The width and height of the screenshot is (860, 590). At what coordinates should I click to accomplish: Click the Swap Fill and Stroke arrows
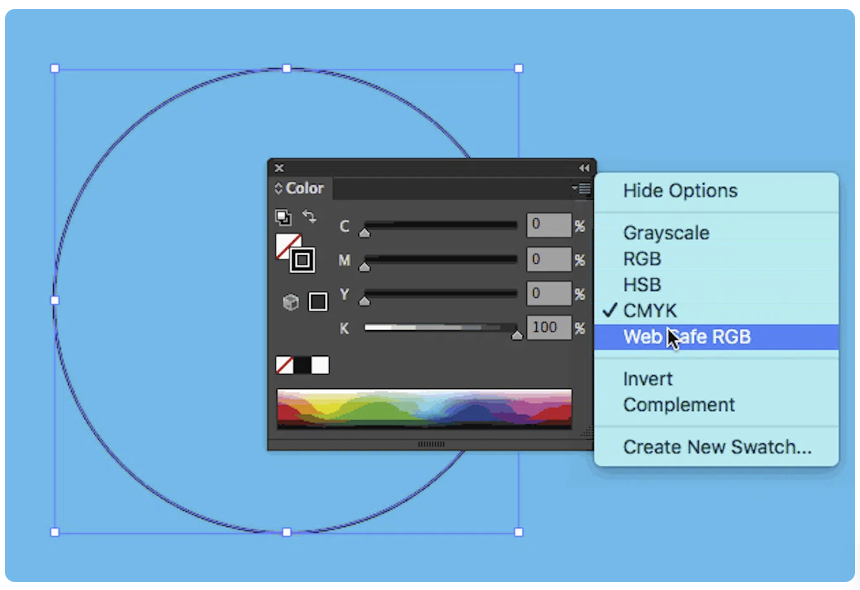(x=309, y=216)
